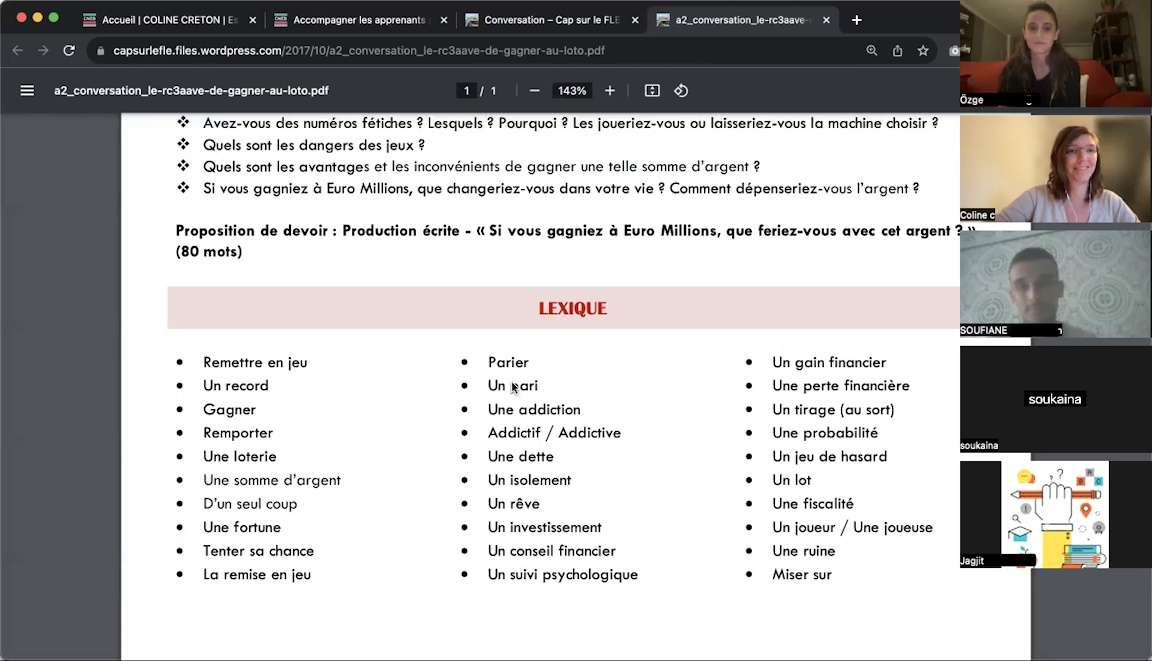Click the word 'Miser sur'
Screen dimensions: 1152x661
tap(802, 574)
